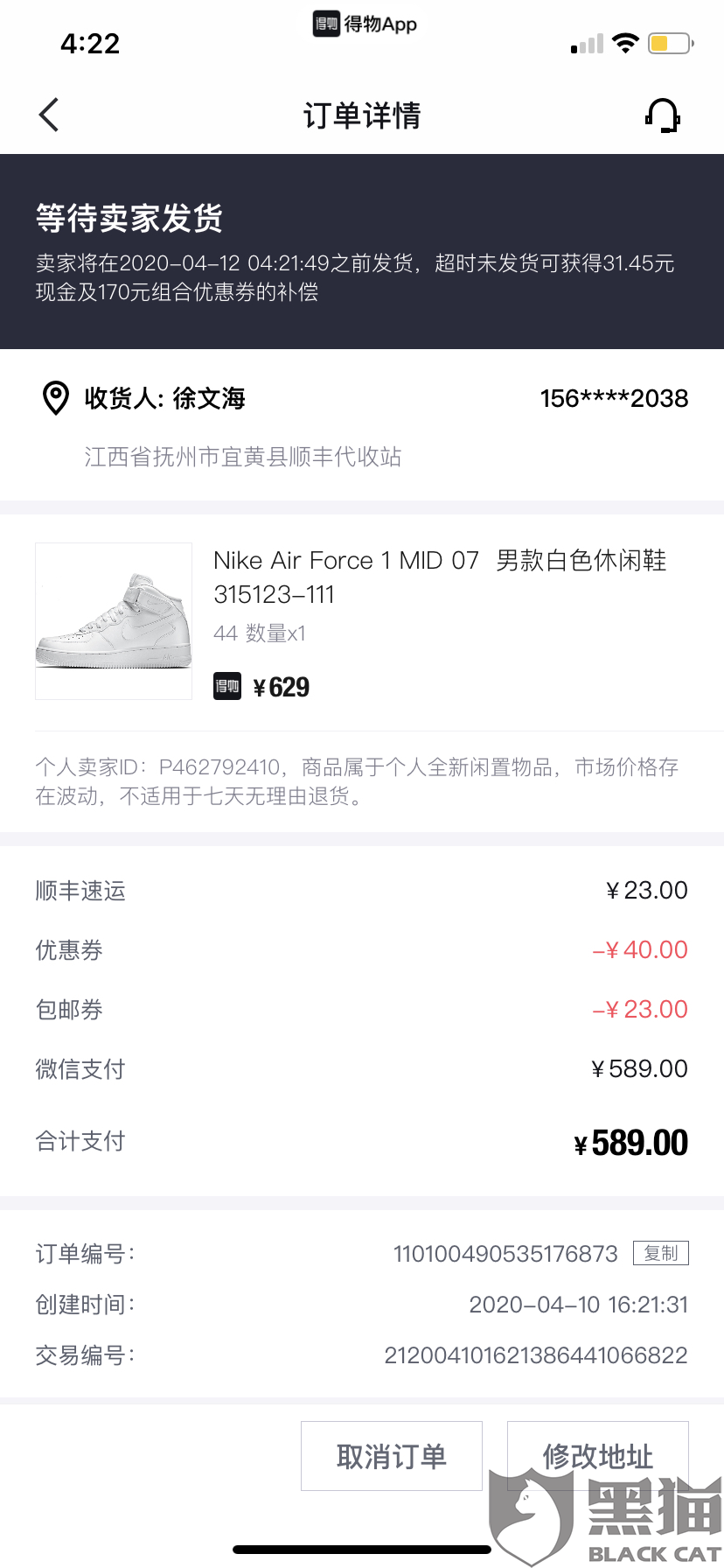Tap the location pin icon

pyautogui.click(x=56, y=398)
